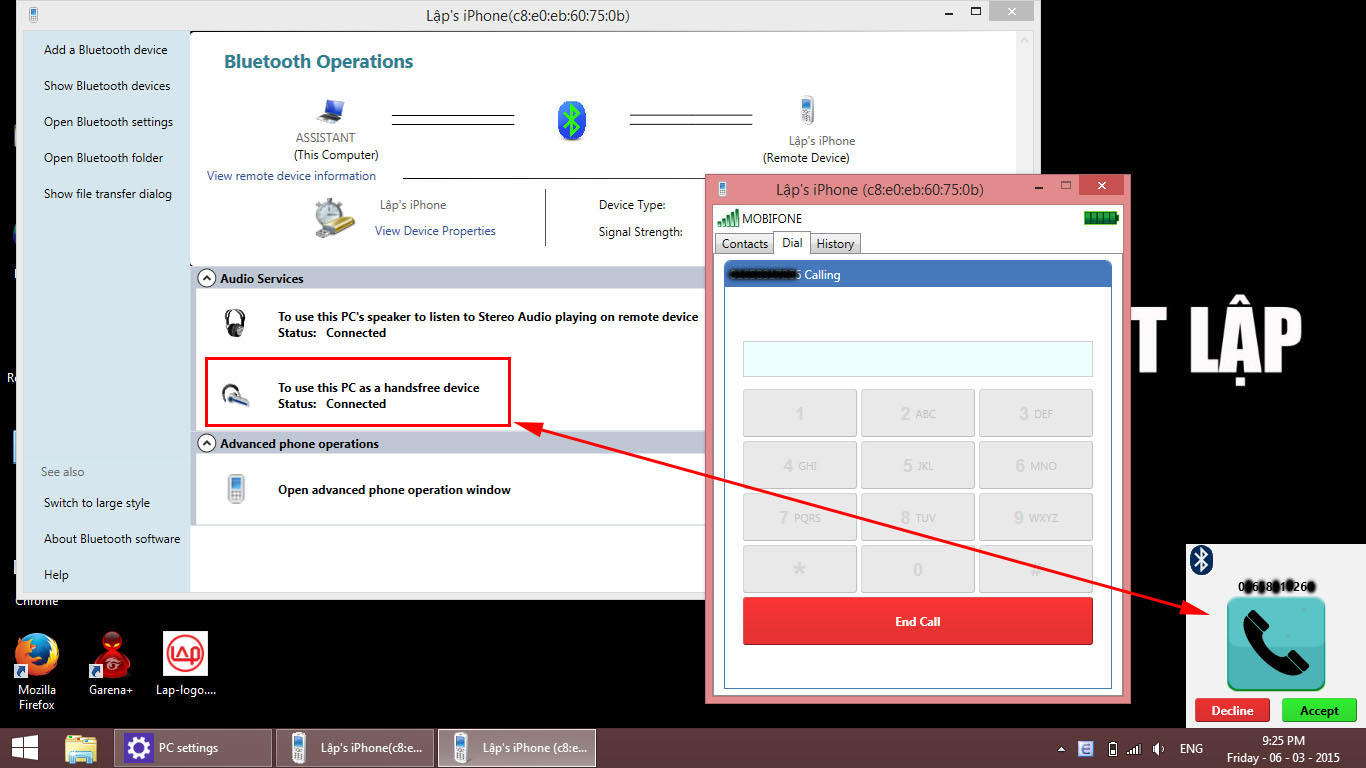Switch to large style
Viewport: 1366px width, 768px height.
(97, 503)
